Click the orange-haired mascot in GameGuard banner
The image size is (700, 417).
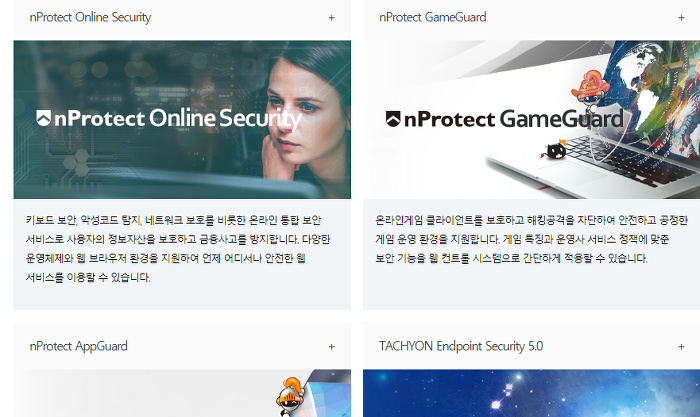pyautogui.click(x=590, y=91)
